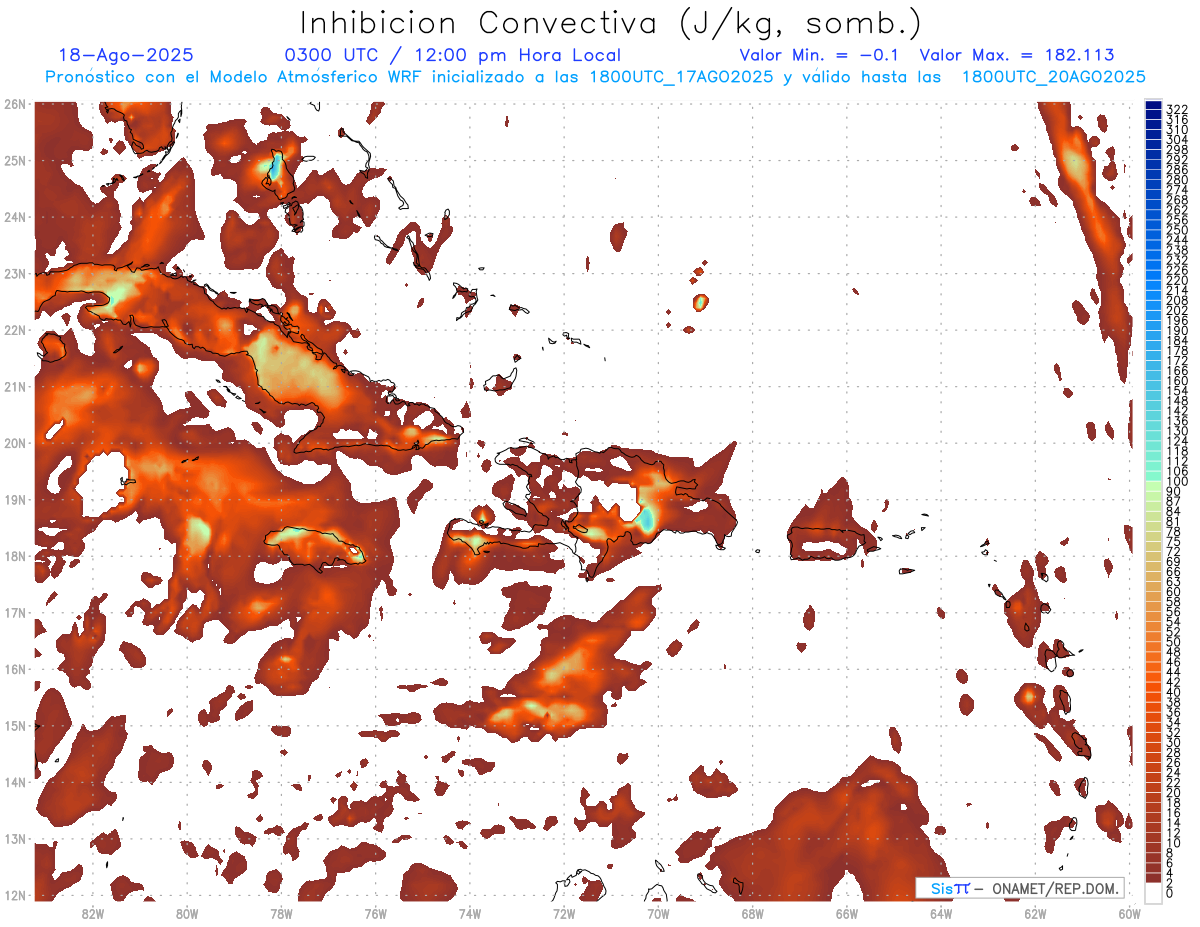
Task: Click the ONAMET/REP.DOM. watermark box
Action: [x=1019, y=888]
